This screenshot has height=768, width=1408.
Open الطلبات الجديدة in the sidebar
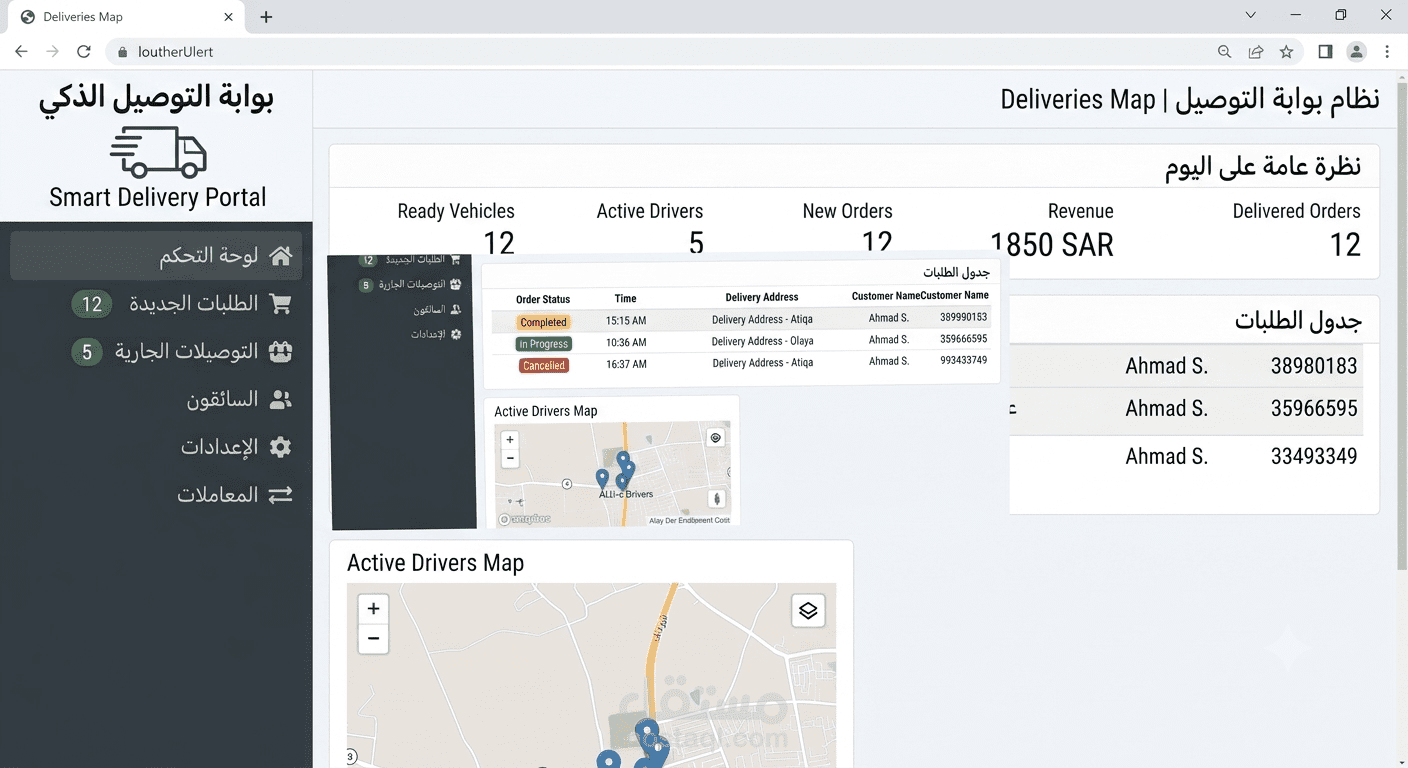tap(156, 304)
